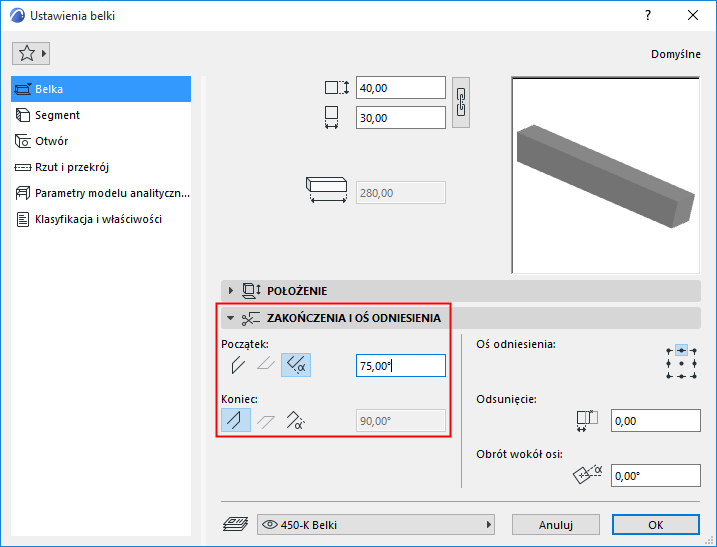Viewport: 717px width, 547px height.
Task: Open the Favorites star button
Action: click(x=31, y=54)
